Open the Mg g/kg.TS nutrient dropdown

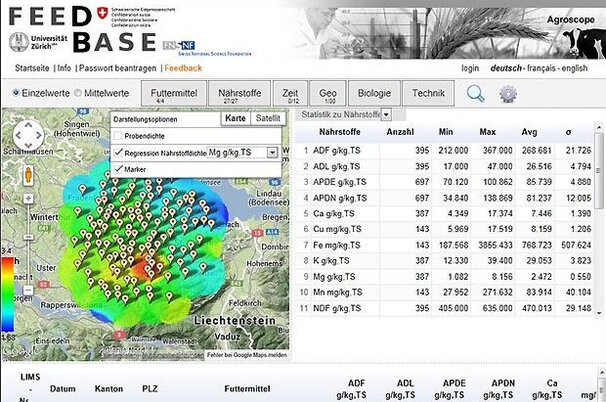click(243, 152)
